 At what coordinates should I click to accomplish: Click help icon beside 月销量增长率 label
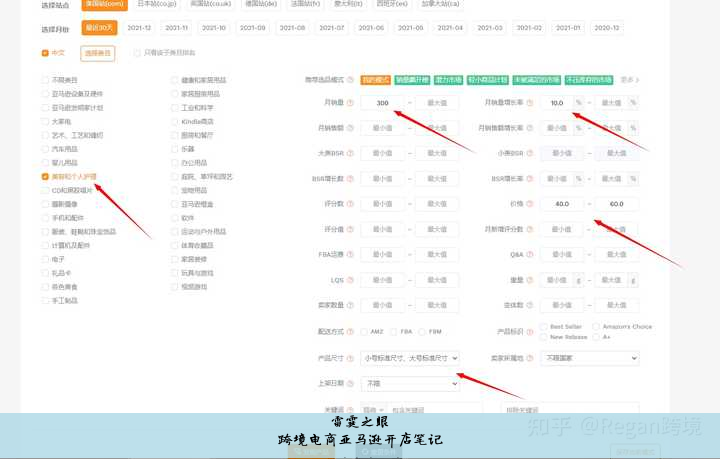tap(529, 103)
